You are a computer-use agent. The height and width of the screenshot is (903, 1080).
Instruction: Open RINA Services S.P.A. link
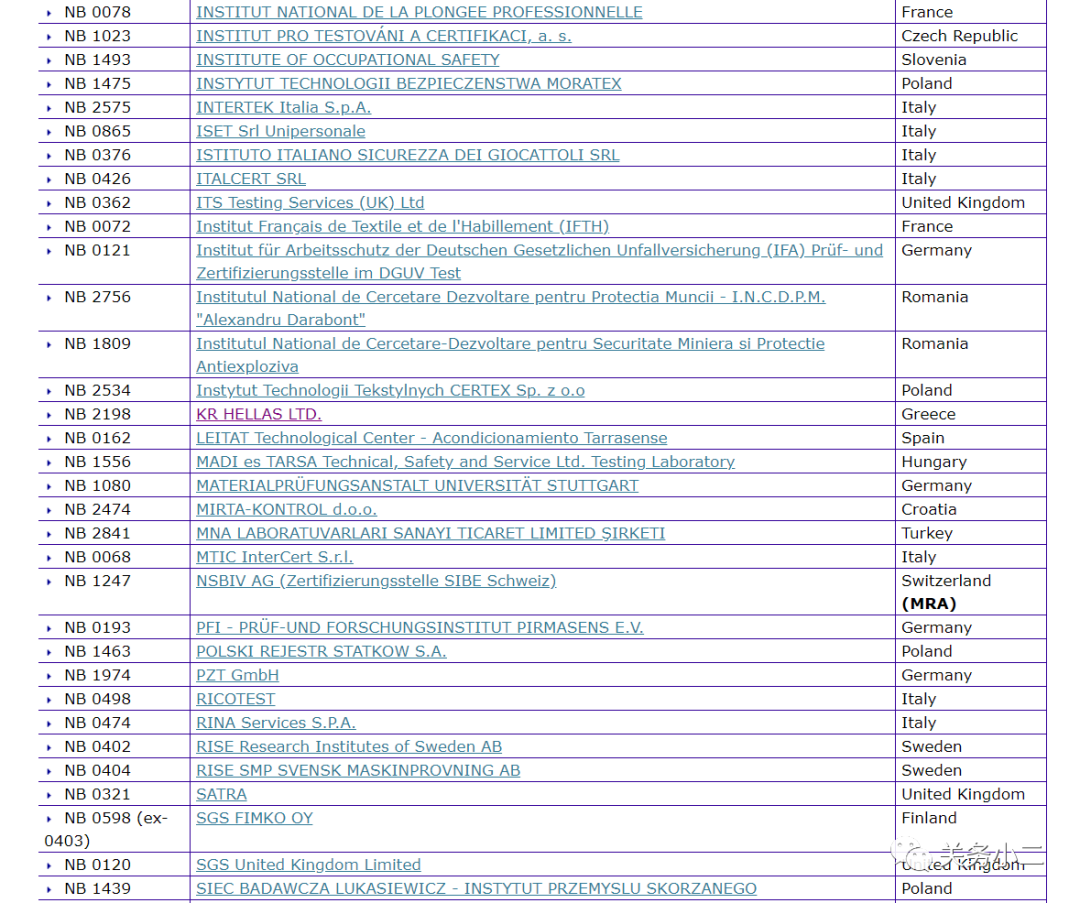[x=275, y=723]
